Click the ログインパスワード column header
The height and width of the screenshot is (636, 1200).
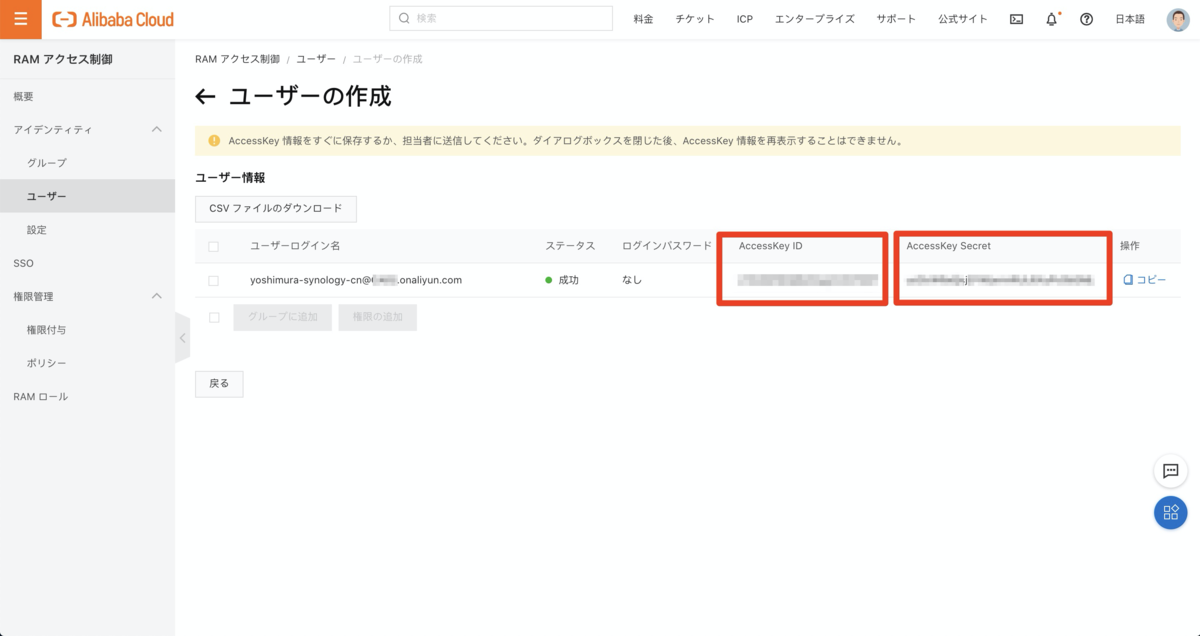[x=666, y=246]
